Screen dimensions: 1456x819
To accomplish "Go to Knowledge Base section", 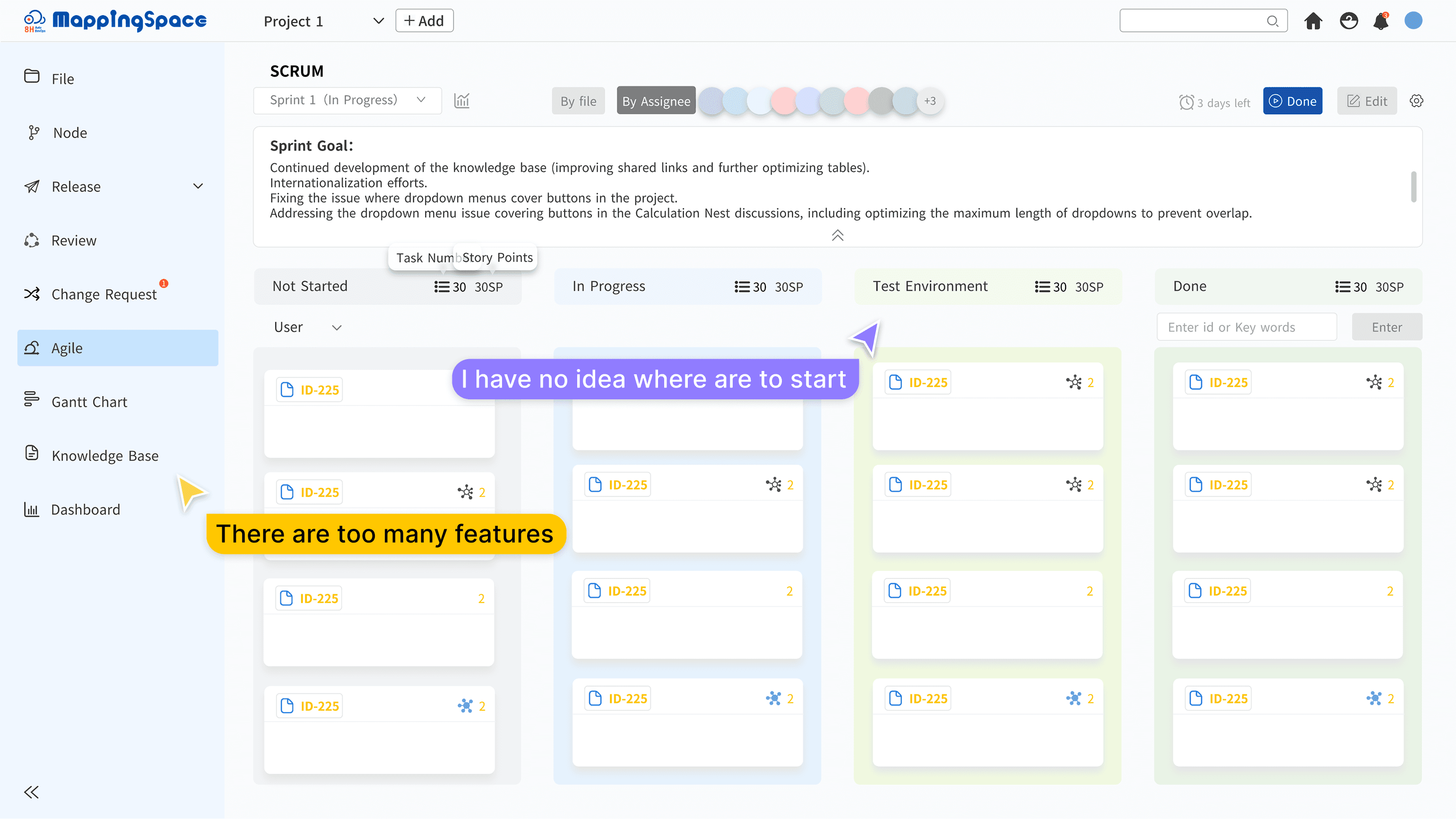I will click(104, 456).
